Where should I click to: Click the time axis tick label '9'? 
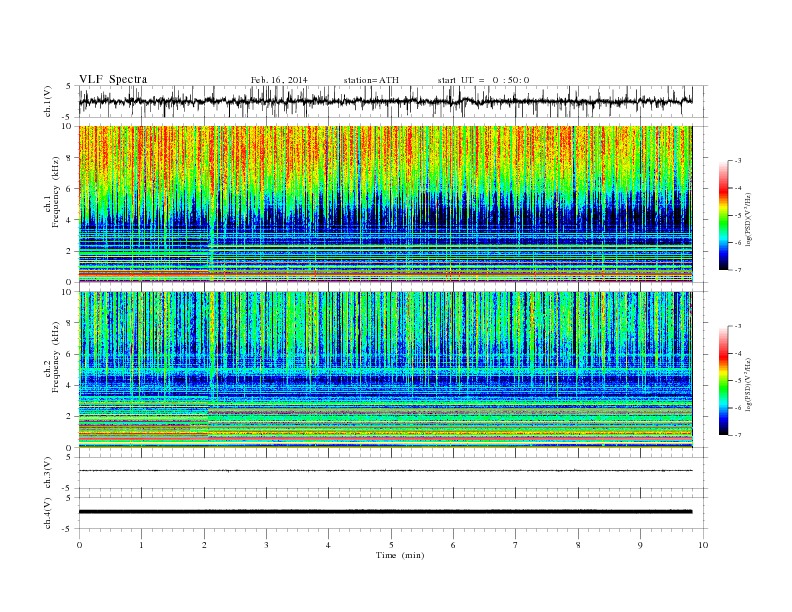tap(640, 545)
